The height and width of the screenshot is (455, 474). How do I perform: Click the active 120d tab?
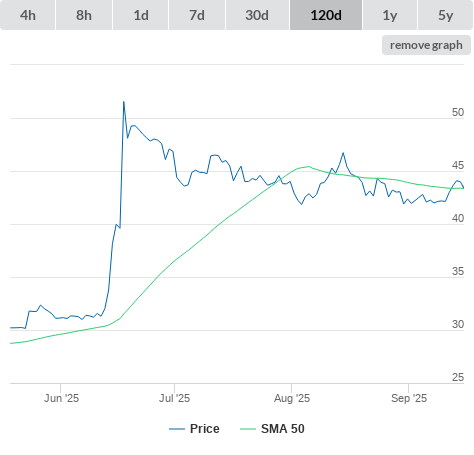point(326,15)
